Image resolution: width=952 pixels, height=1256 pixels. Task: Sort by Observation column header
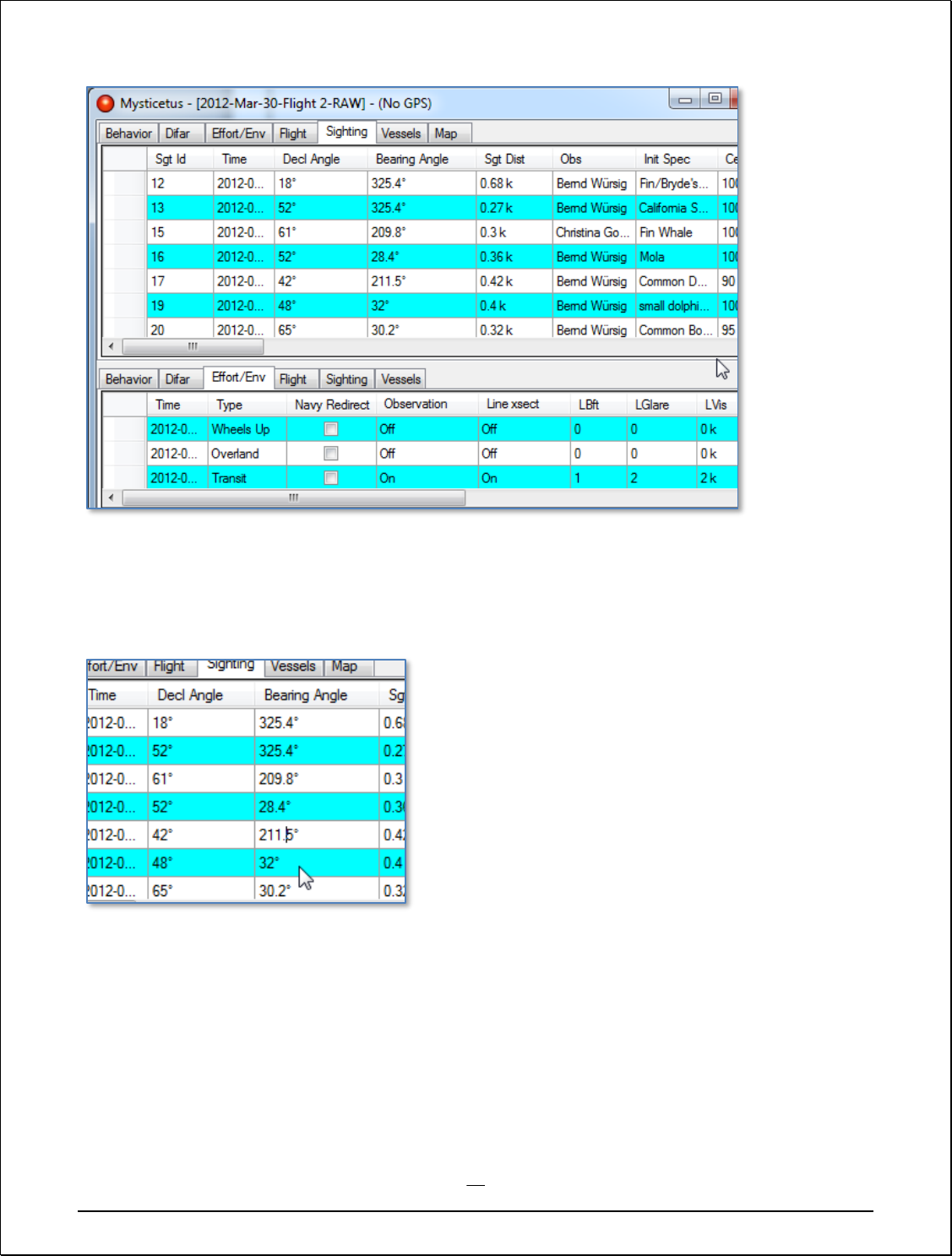(427, 405)
